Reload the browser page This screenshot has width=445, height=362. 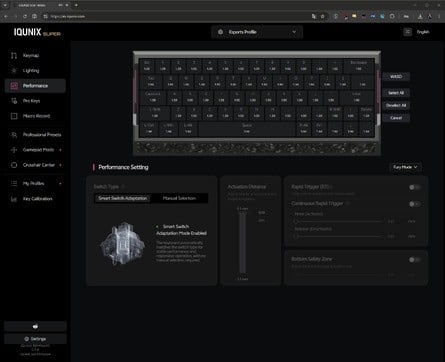[25, 16]
